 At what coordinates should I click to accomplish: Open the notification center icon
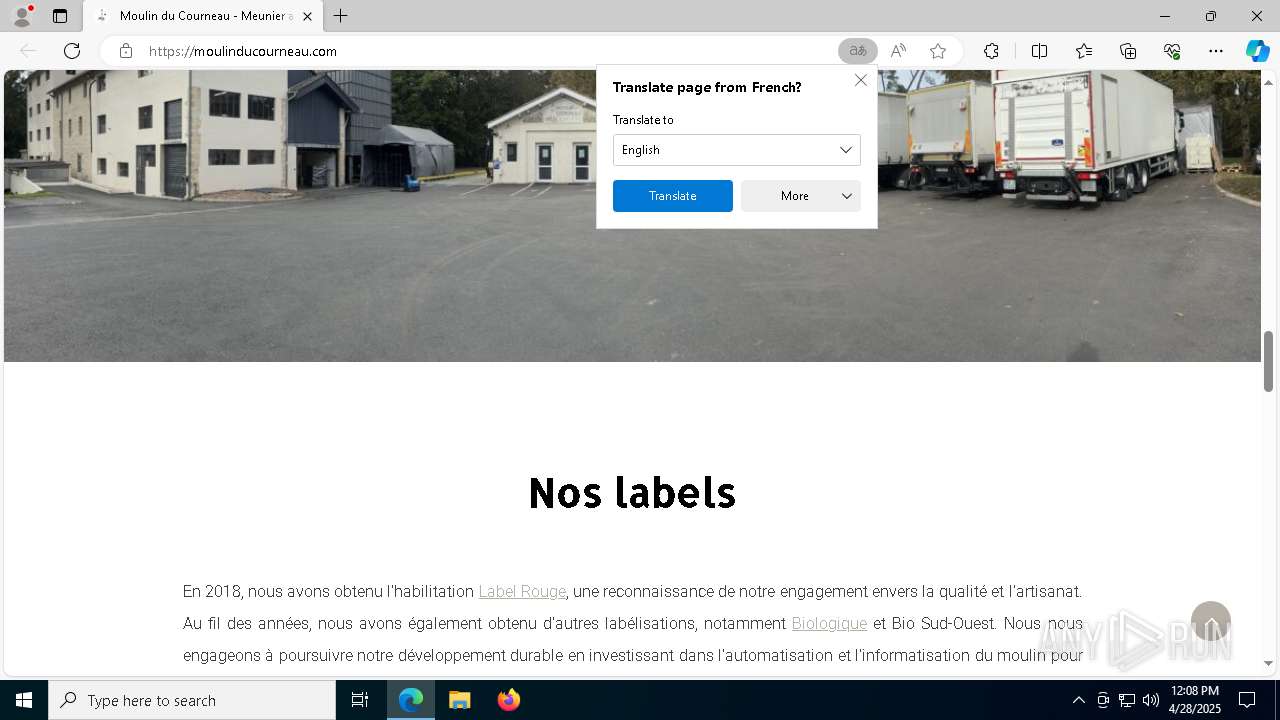[1247, 700]
